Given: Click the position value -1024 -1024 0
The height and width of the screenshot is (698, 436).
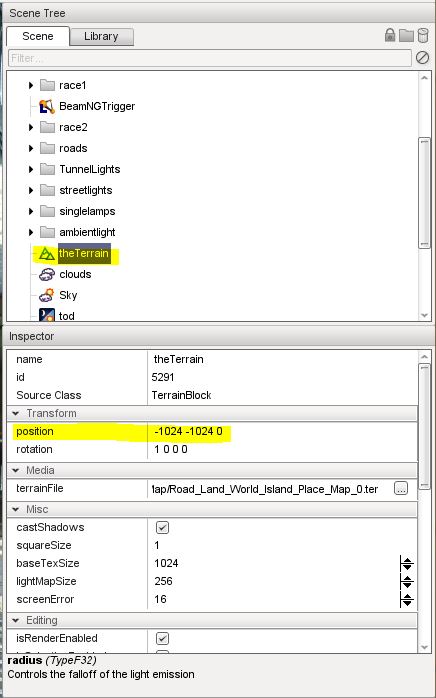Looking at the screenshot, I should click(188, 431).
